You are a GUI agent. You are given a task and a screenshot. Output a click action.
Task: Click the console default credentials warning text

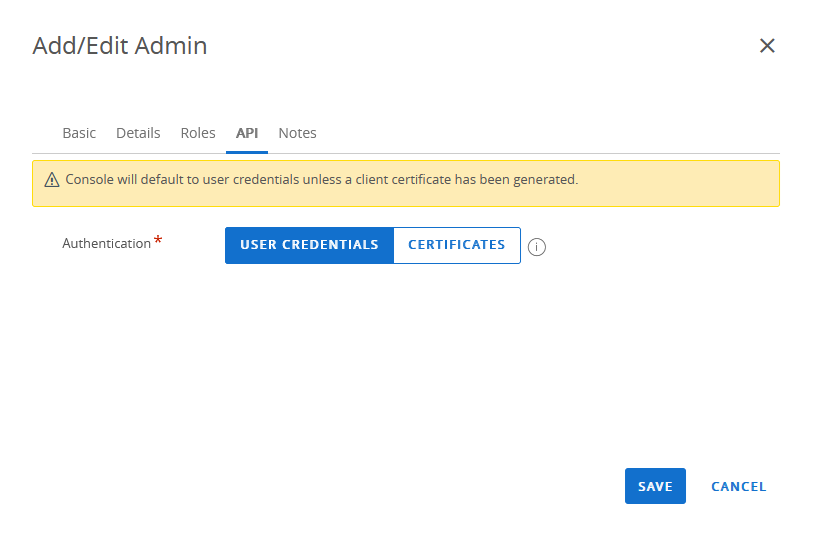tap(321, 180)
